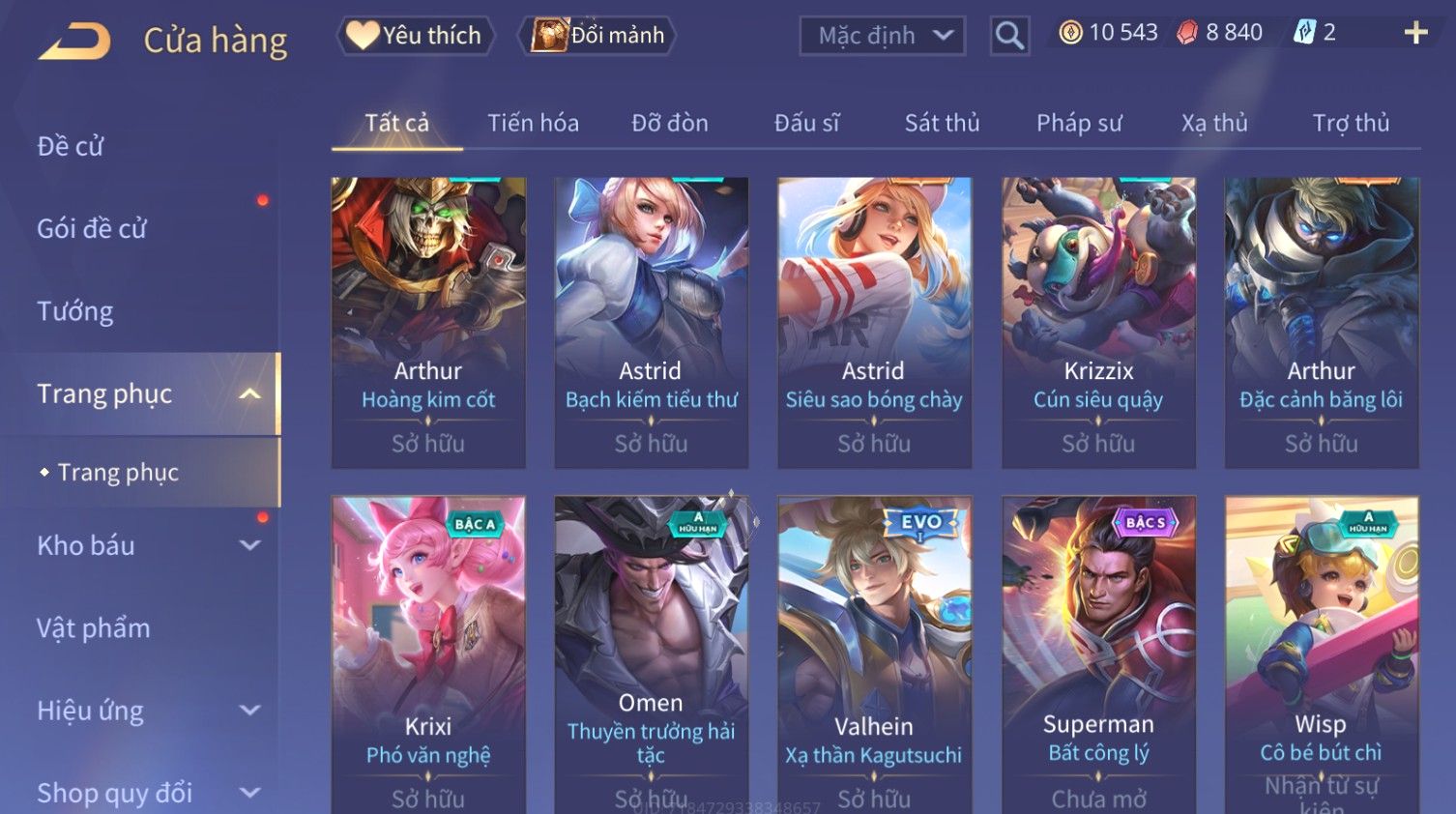Open Đổi mảnh chest exchange
The image size is (1456, 814).
tap(597, 36)
